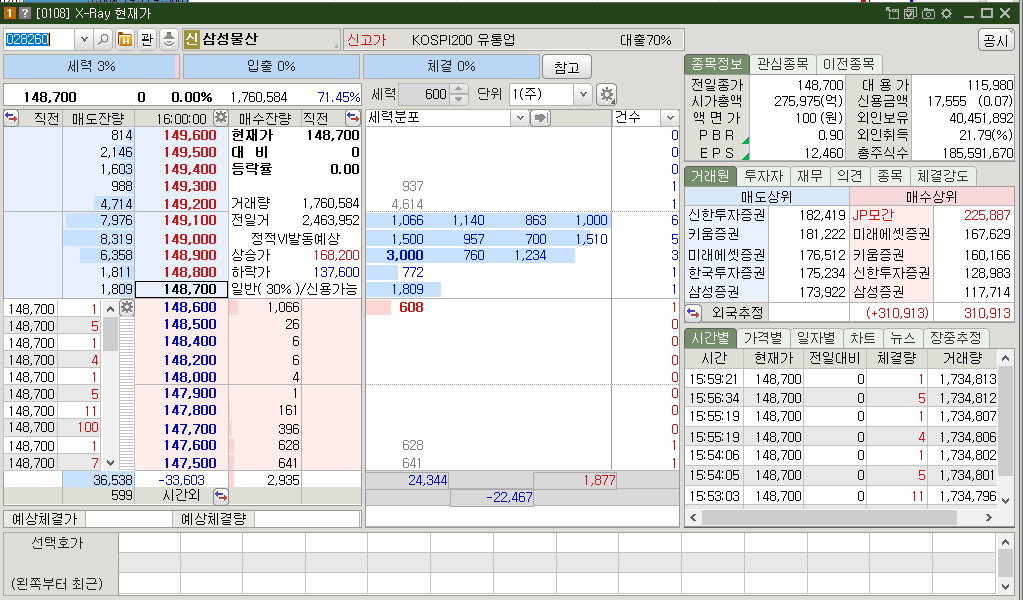Click the 예상체결량 value field
This screenshot has height=600, width=1023.
[x=307, y=519]
